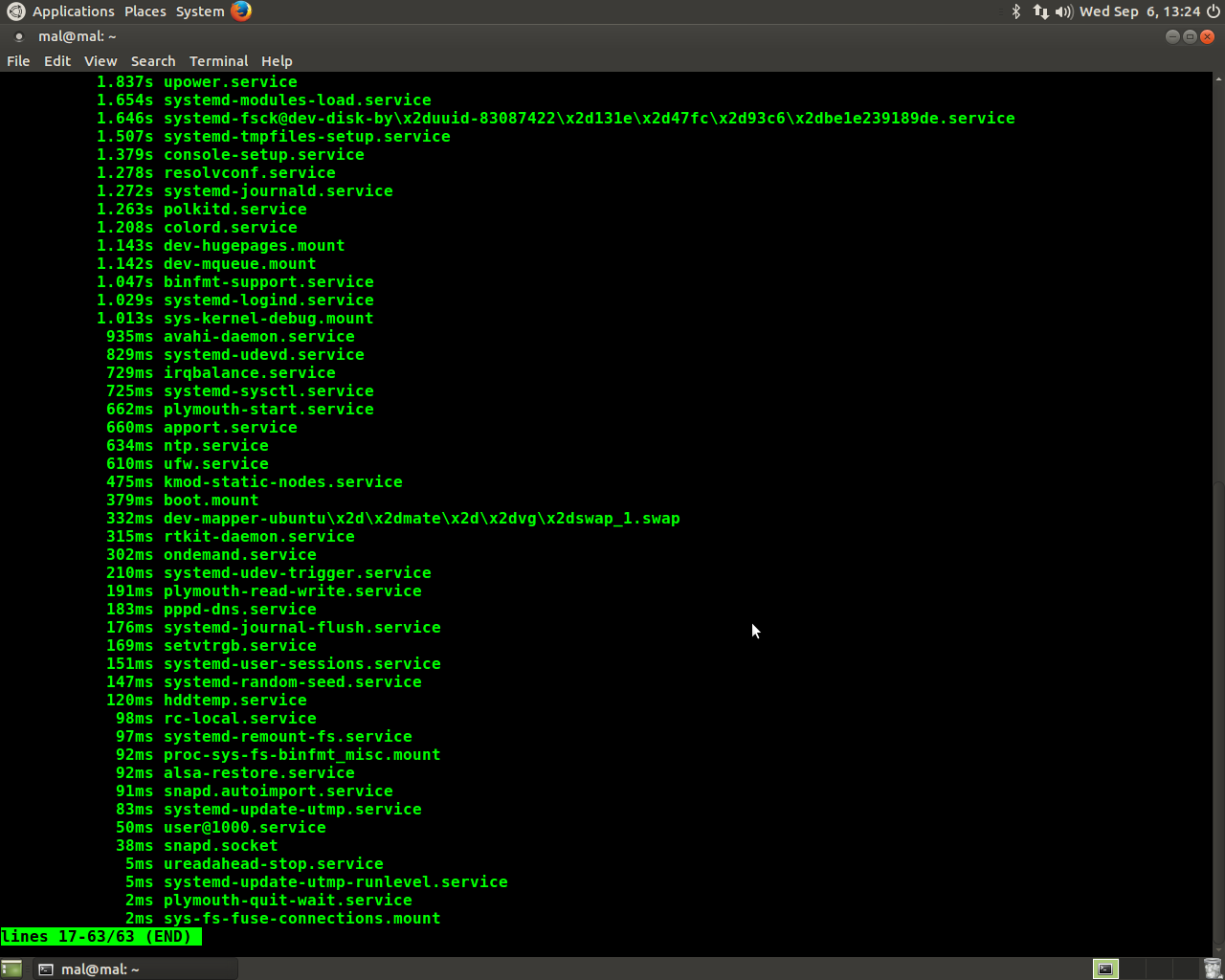The height and width of the screenshot is (980, 1225).
Task: Open the Terminal menu
Action: coord(218,60)
